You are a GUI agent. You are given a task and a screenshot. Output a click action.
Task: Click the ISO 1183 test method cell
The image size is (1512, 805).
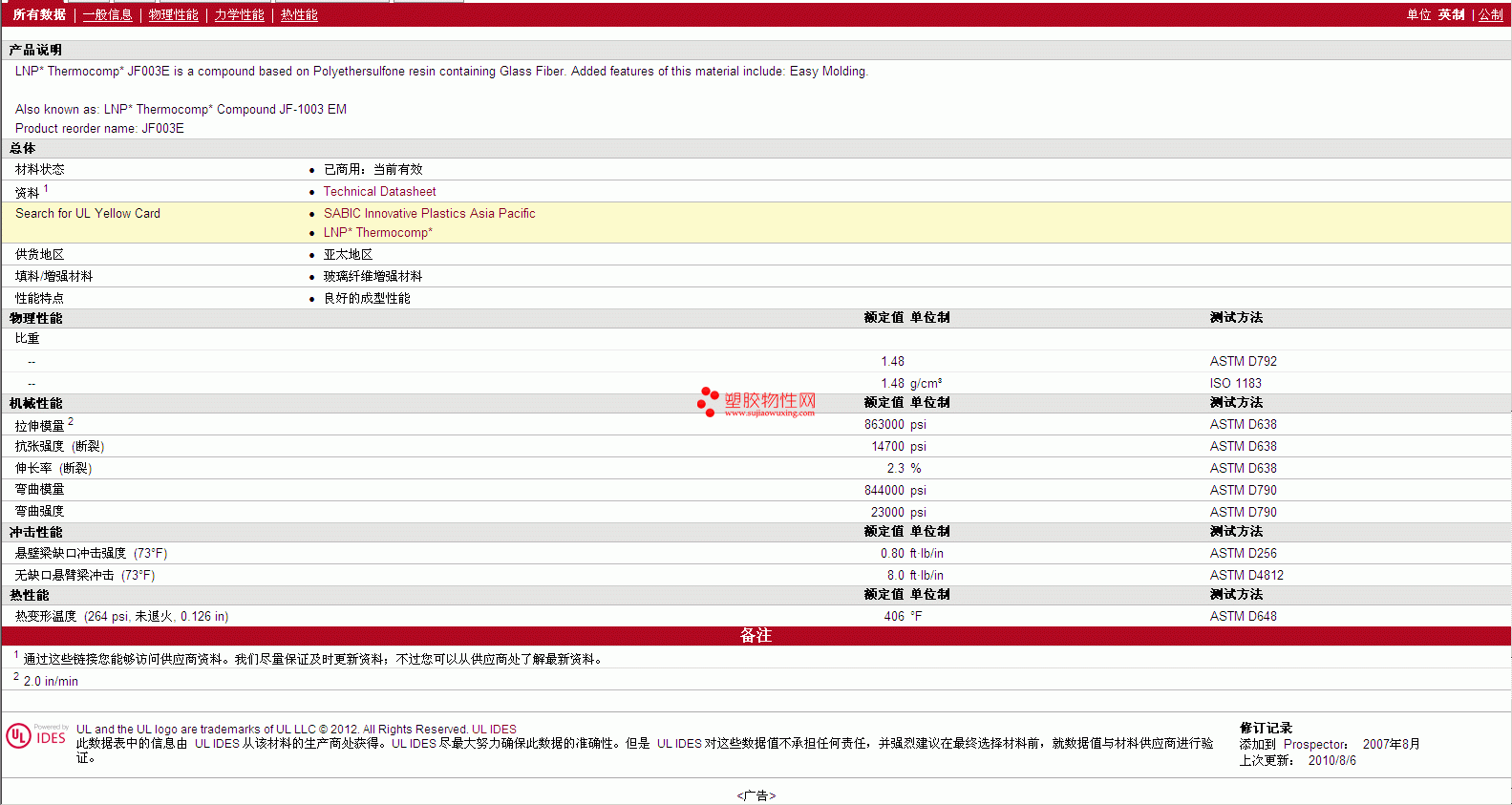coord(1235,383)
